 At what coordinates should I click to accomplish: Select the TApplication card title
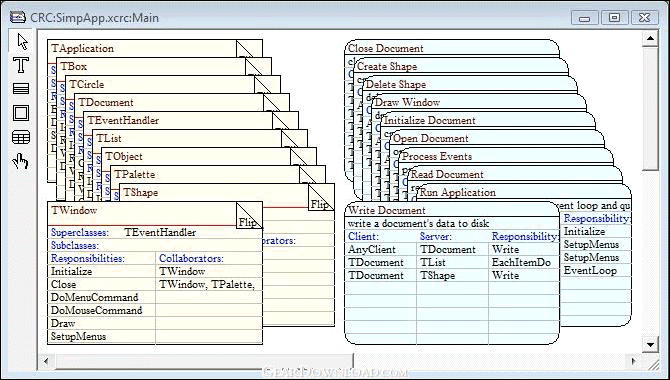coord(82,48)
